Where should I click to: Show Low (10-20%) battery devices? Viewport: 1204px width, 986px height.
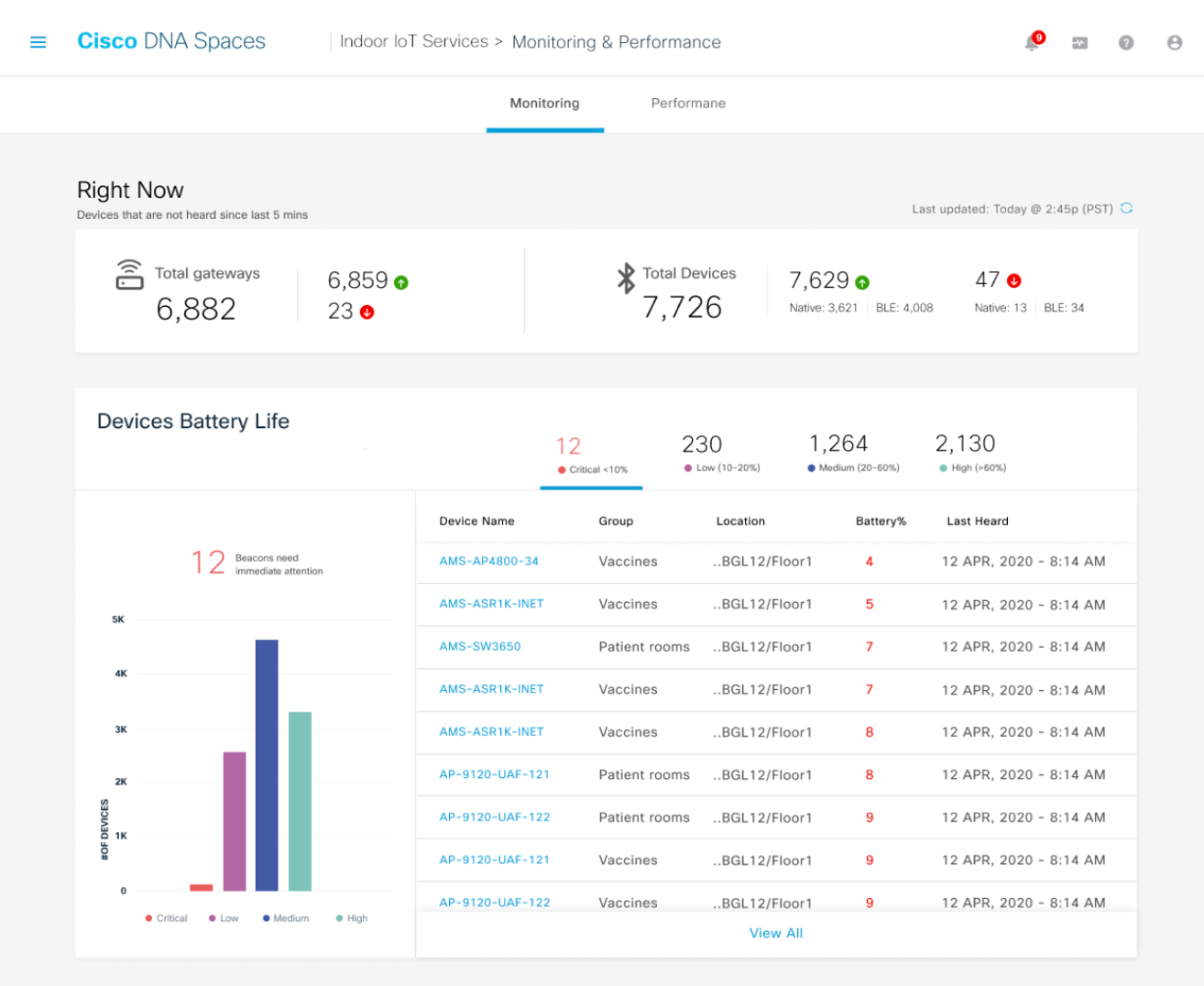[720, 454]
